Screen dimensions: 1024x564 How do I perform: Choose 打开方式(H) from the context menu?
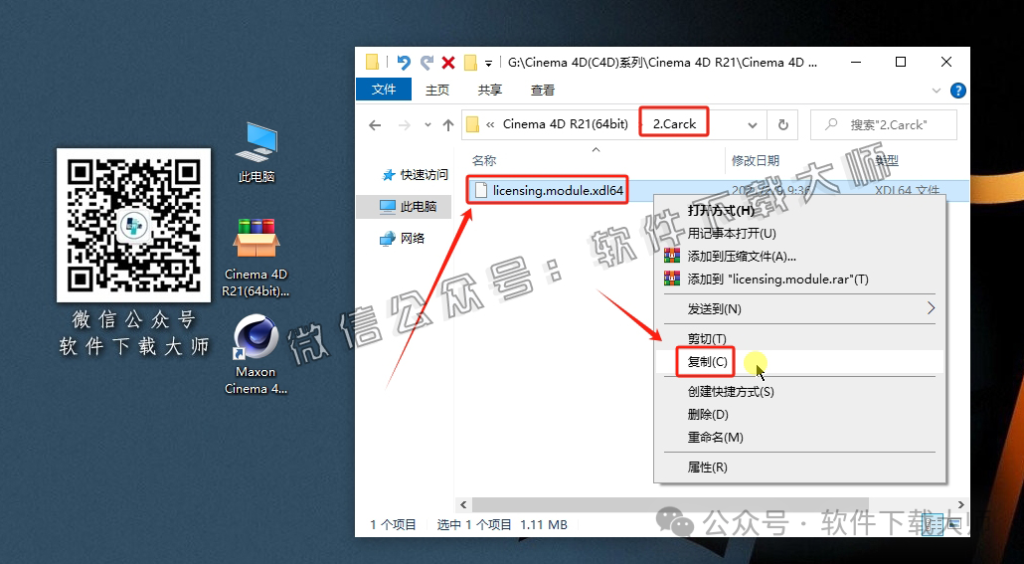(721, 210)
